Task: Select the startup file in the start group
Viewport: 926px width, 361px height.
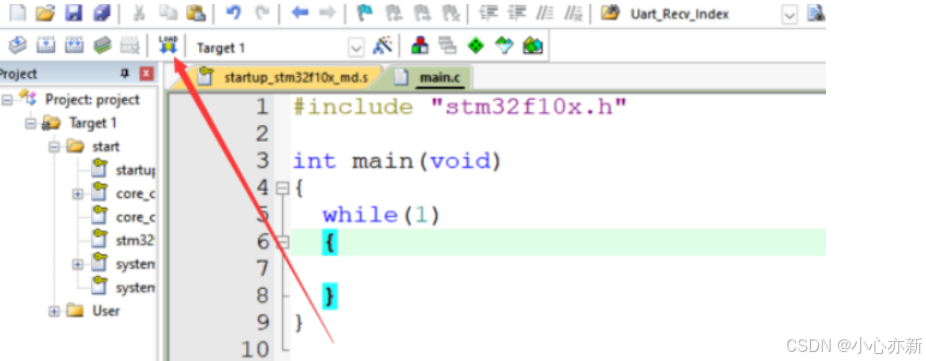Action: (x=135, y=171)
